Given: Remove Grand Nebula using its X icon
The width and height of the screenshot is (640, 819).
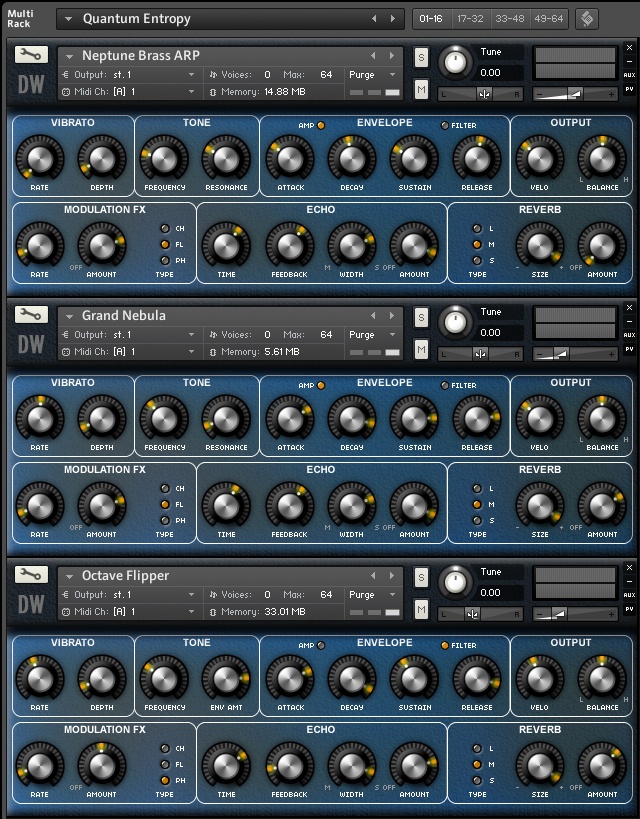Looking at the screenshot, I should (629, 307).
